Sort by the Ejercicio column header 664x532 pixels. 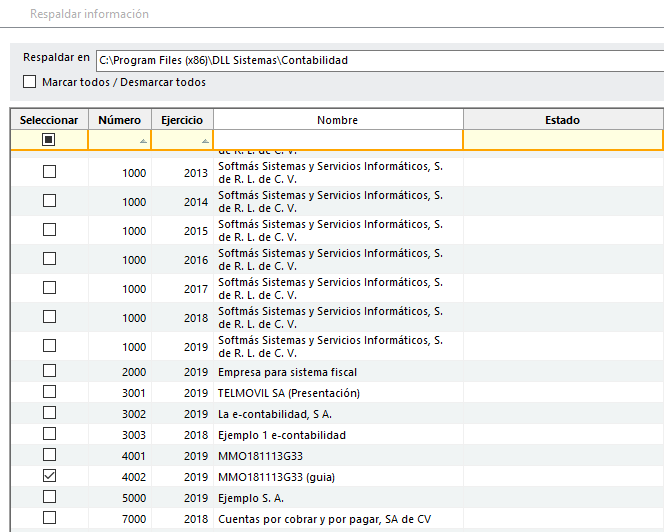(182, 120)
